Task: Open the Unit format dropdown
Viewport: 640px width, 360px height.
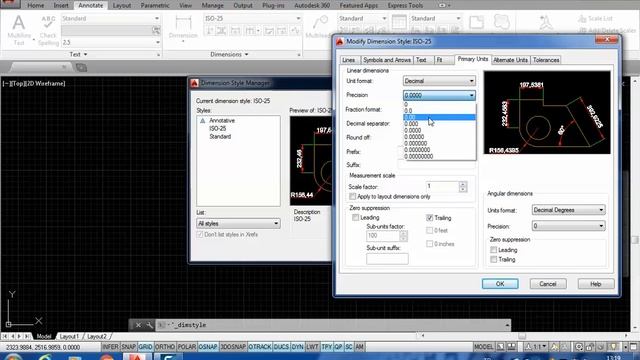Action: [439, 81]
